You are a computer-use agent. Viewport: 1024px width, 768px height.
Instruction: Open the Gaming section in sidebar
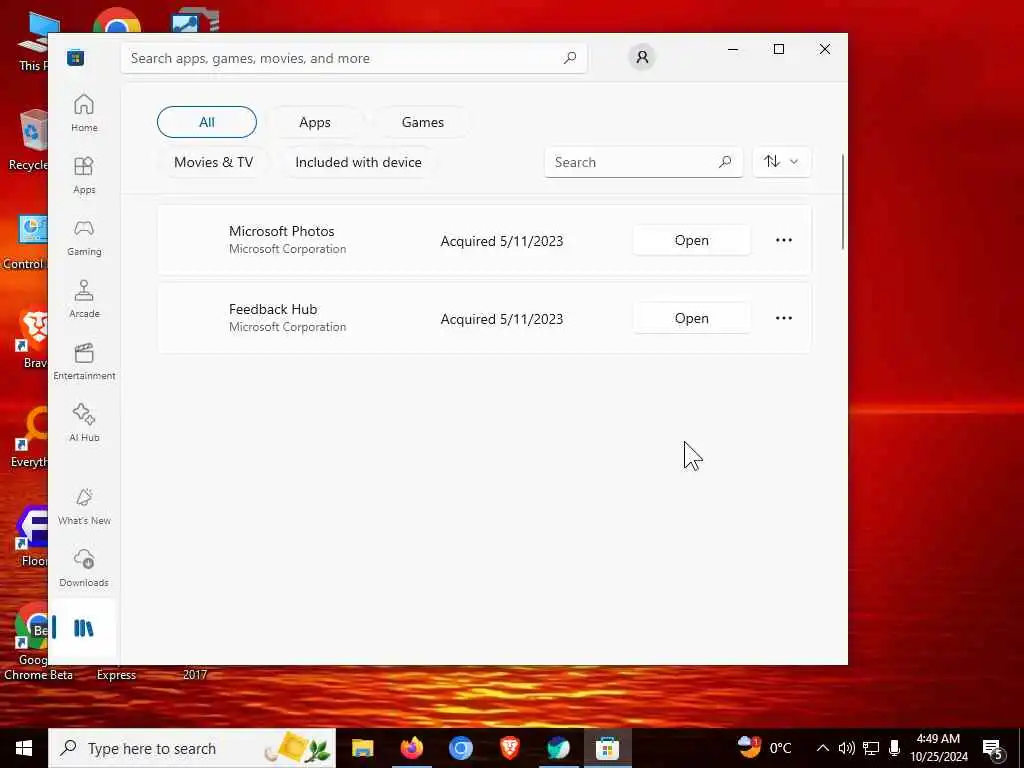[x=84, y=237]
